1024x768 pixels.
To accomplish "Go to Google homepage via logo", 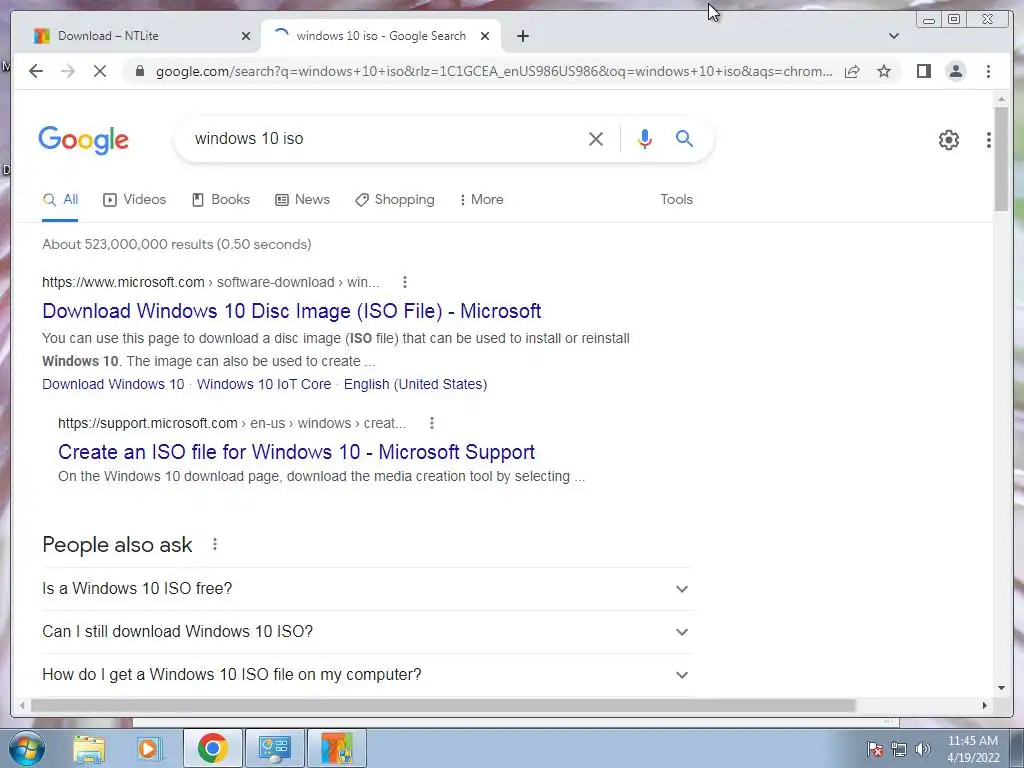I will coord(84,140).
